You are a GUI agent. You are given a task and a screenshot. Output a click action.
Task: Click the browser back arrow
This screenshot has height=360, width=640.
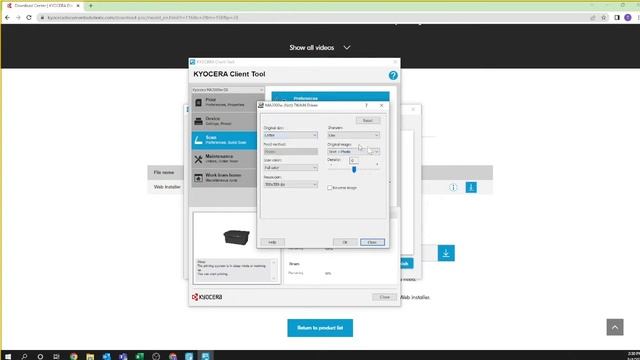coord(7,18)
